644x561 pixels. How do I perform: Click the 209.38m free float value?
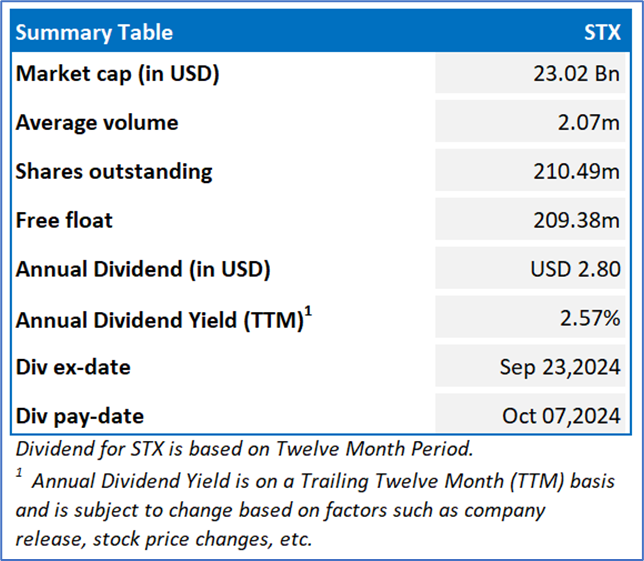tap(576, 220)
